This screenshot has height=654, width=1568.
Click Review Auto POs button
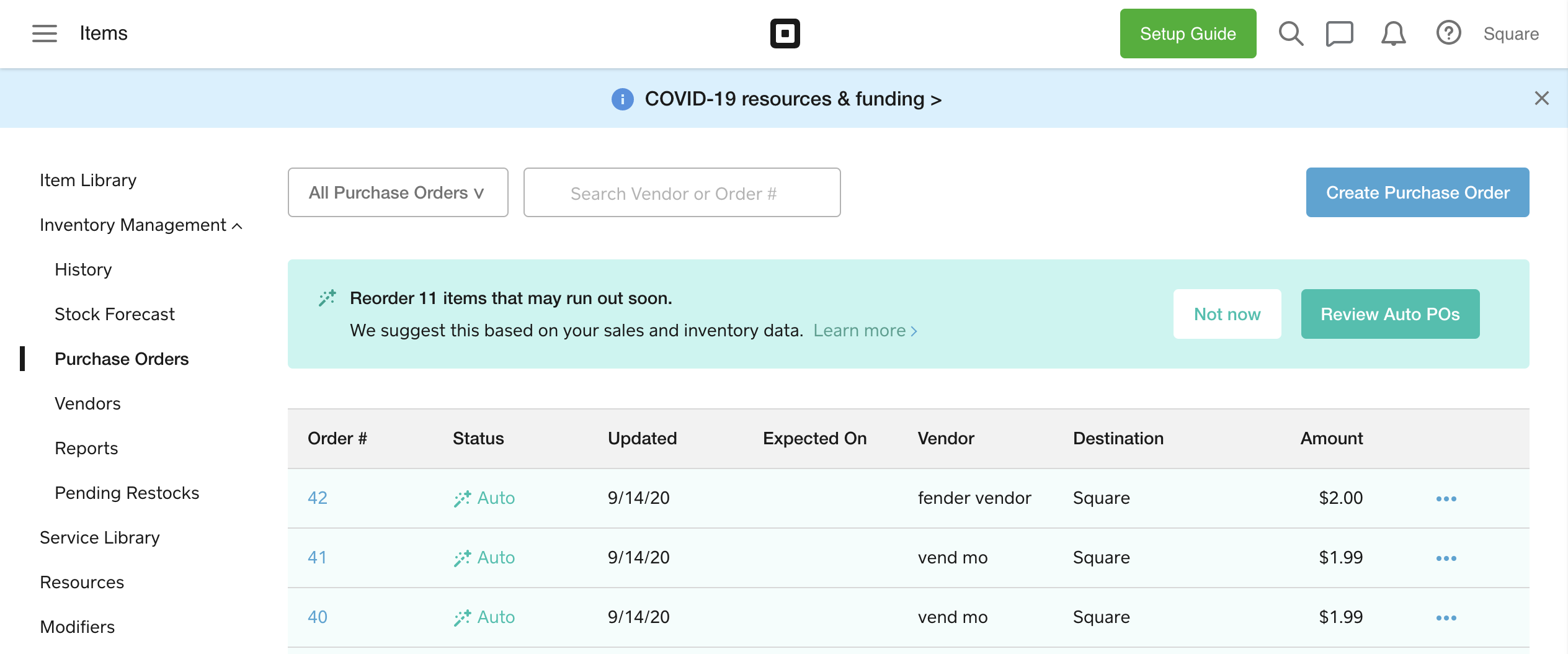pos(1390,315)
